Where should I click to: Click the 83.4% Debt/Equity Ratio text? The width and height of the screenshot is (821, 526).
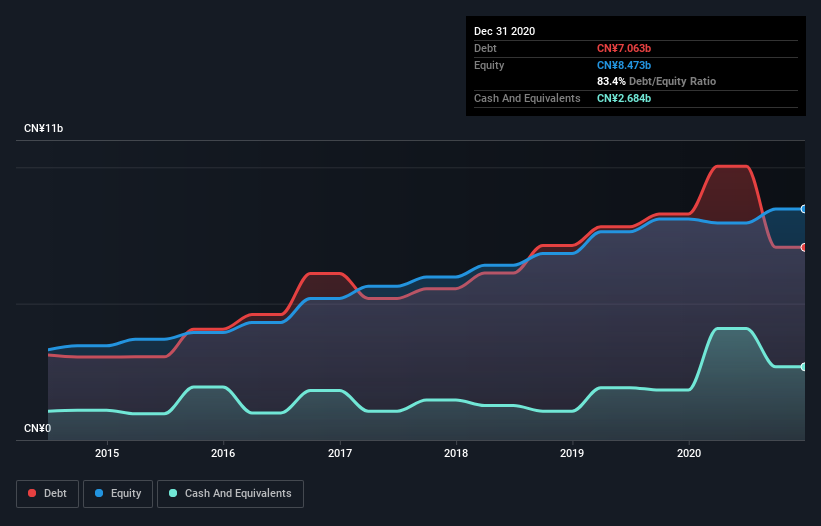pos(657,82)
